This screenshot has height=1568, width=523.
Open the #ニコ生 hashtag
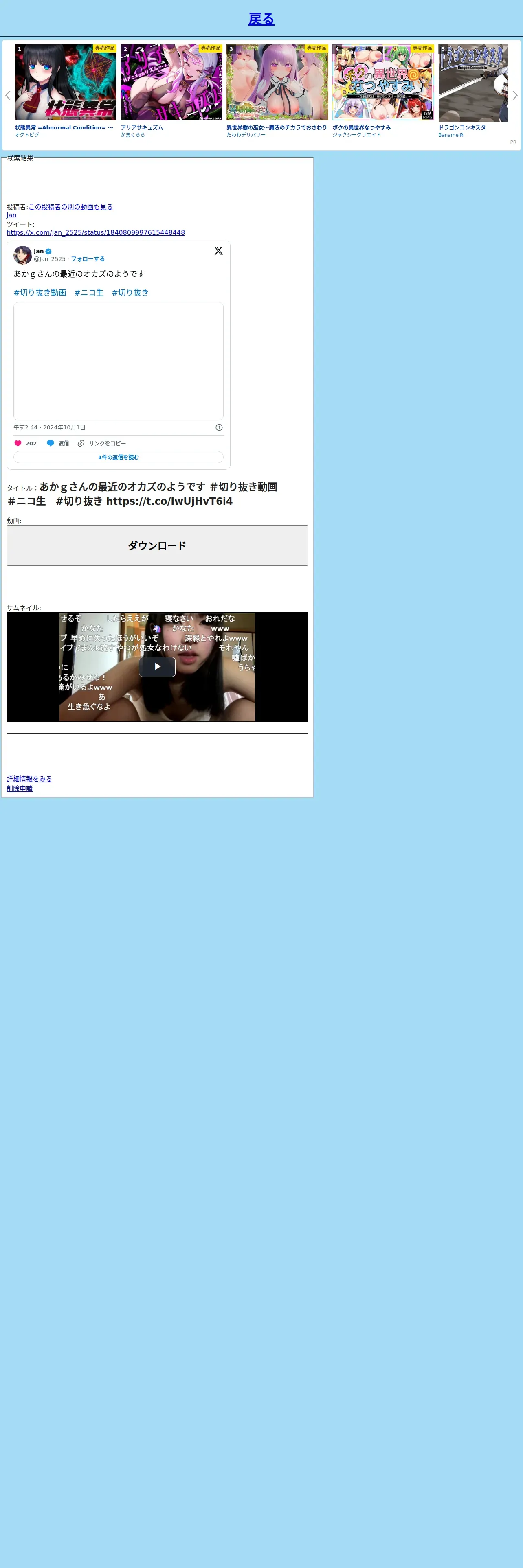(x=89, y=293)
